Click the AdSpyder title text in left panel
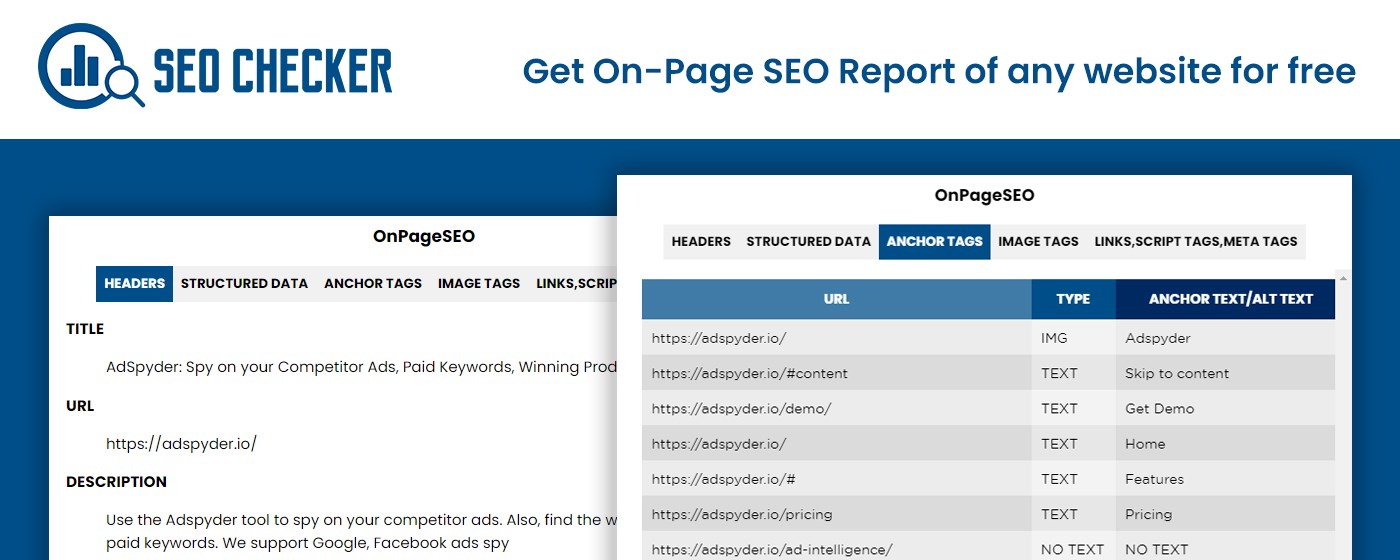 [x=361, y=367]
